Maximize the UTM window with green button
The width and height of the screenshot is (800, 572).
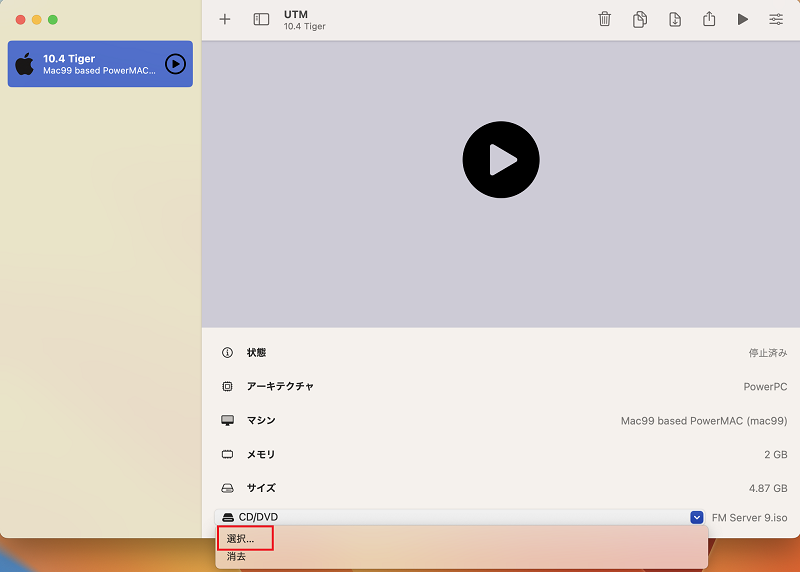[53, 19]
